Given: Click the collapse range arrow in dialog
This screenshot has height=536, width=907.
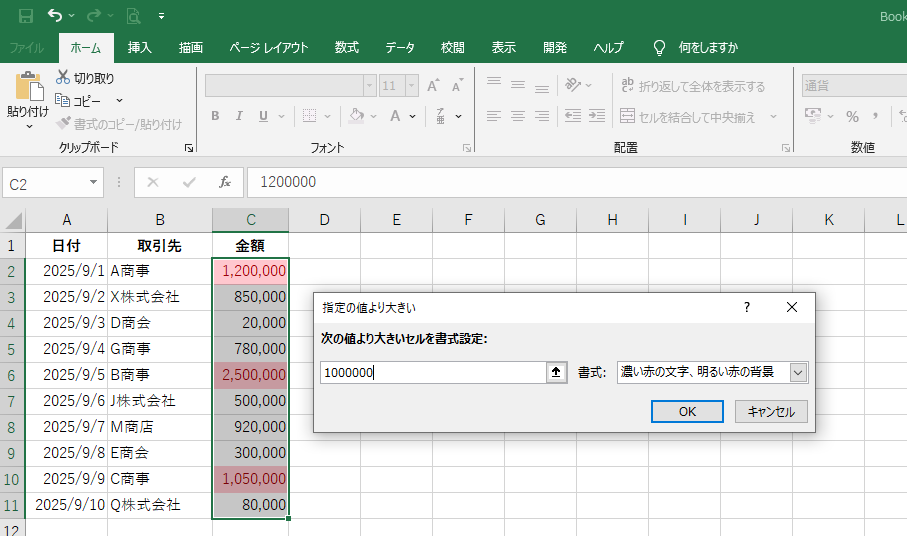Looking at the screenshot, I should (557, 372).
